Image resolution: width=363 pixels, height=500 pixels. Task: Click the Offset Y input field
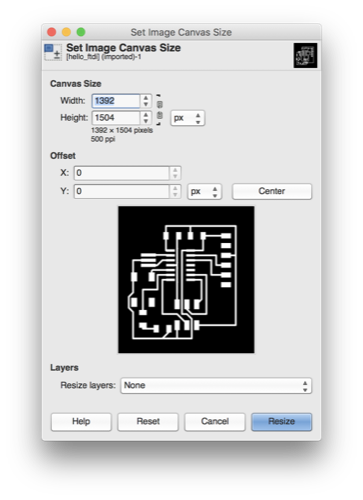(122, 191)
